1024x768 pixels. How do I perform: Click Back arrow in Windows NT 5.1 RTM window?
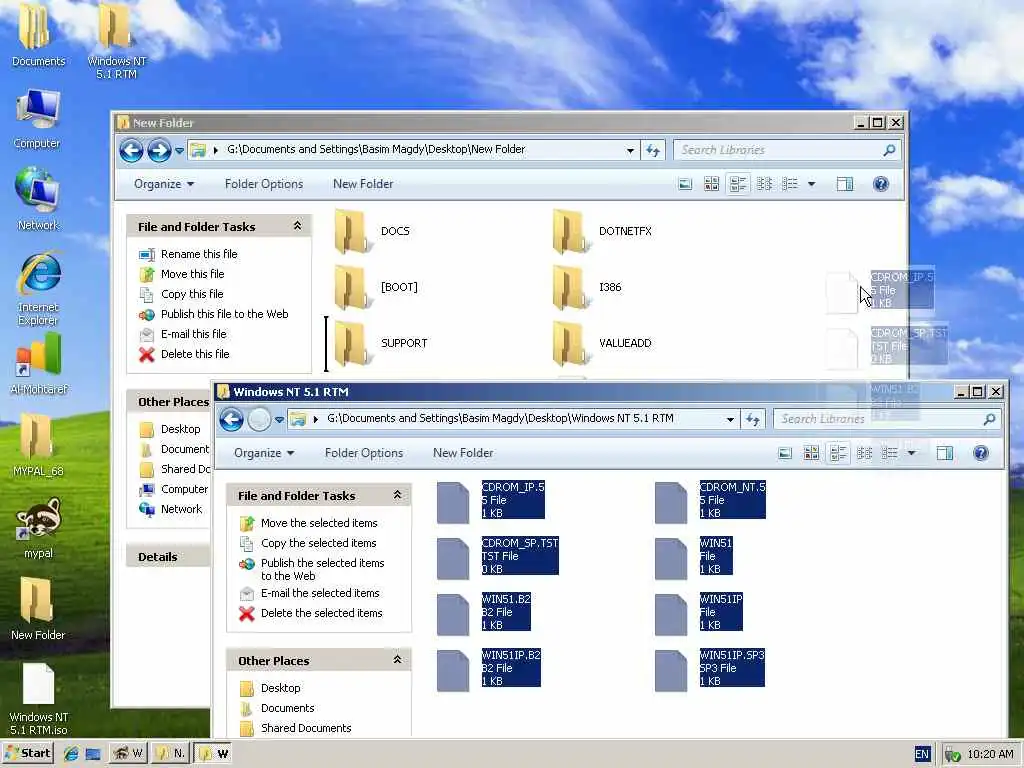pyautogui.click(x=231, y=419)
